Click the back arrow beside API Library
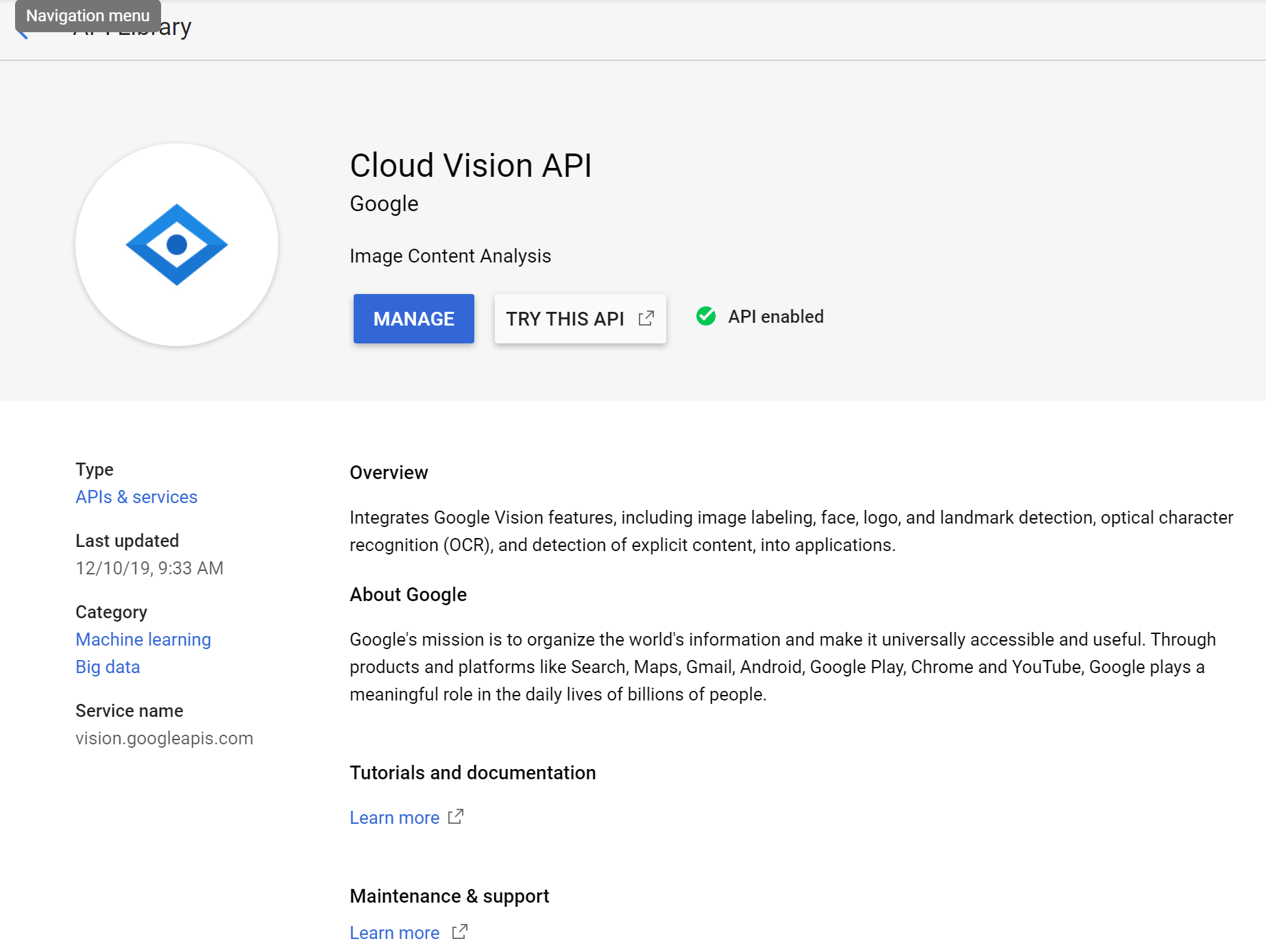This screenshot has width=1266, height=952. tap(23, 33)
